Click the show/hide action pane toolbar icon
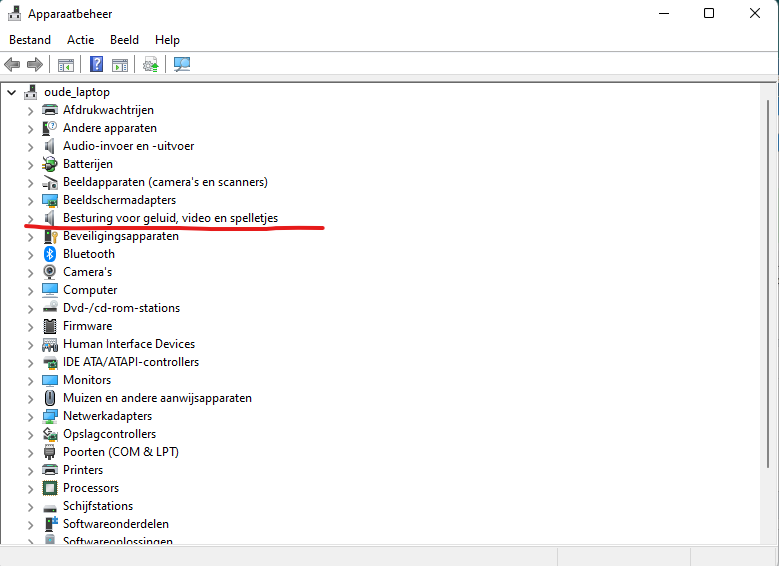The image size is (779, 566). [120, 65]
